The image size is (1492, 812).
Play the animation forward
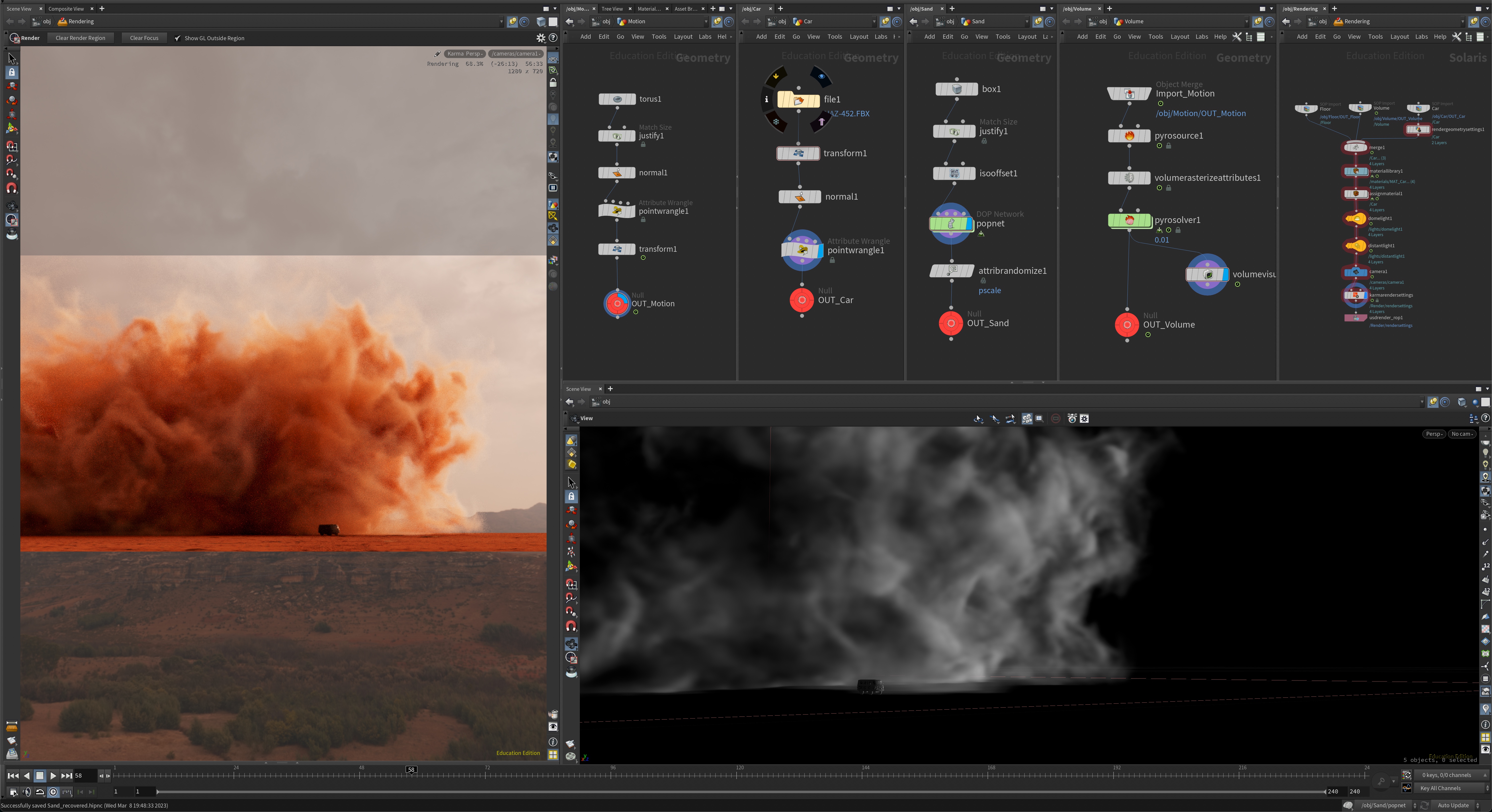pyautogui.click(x=53, y=776)
